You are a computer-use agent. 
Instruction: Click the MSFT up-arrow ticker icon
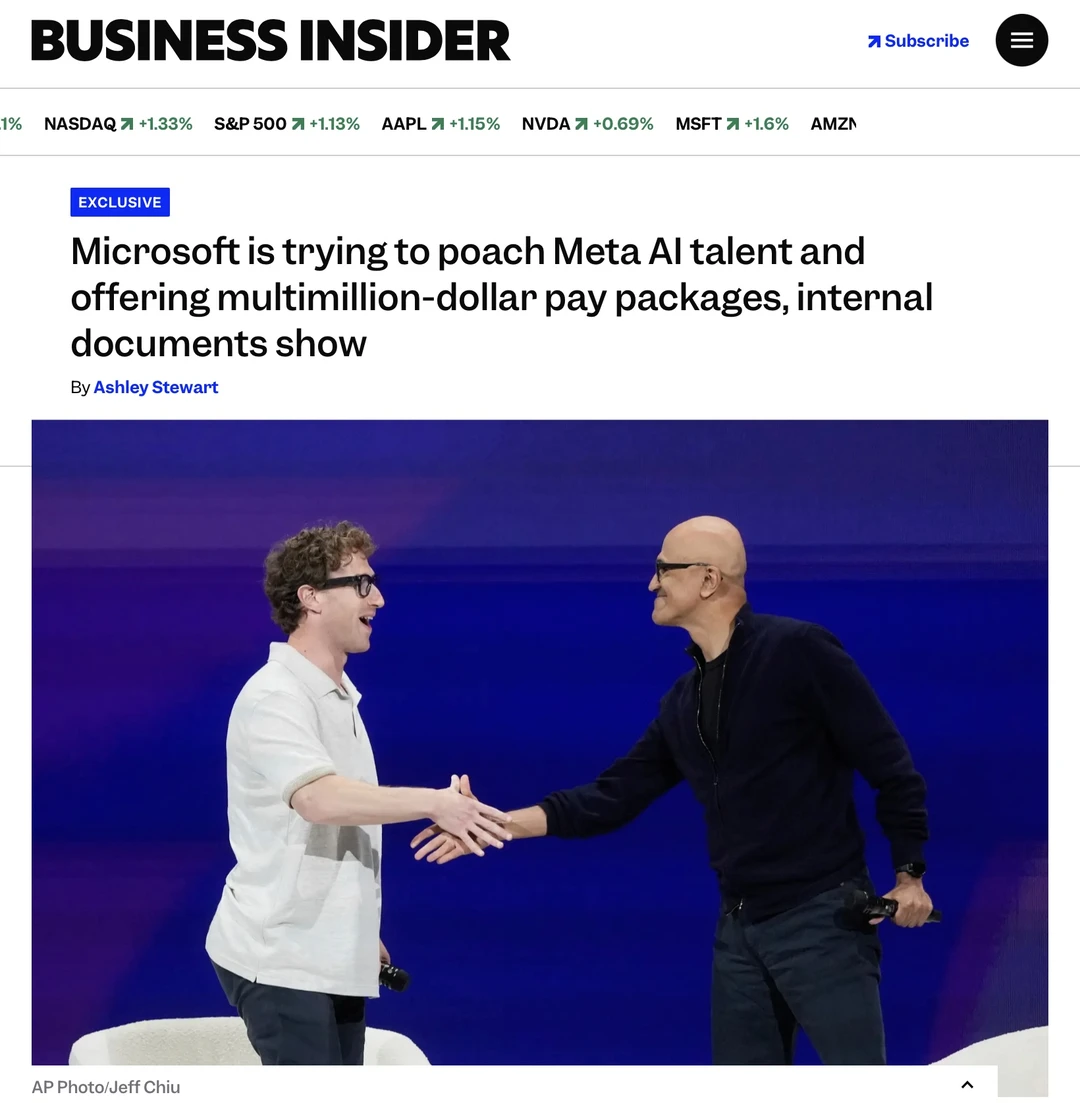coord(732,124)
